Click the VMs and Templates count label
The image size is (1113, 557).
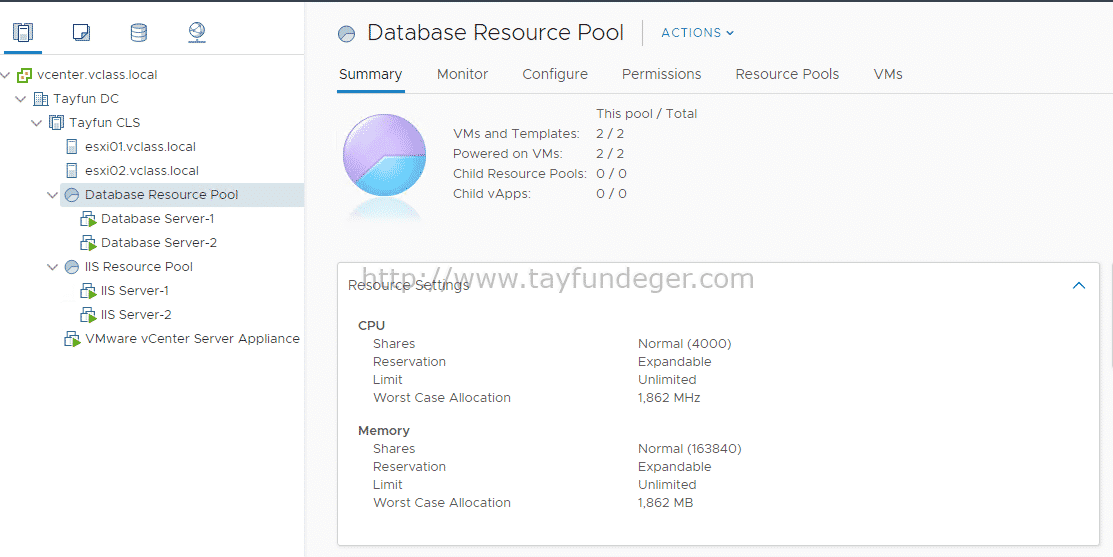click(516, 134)
